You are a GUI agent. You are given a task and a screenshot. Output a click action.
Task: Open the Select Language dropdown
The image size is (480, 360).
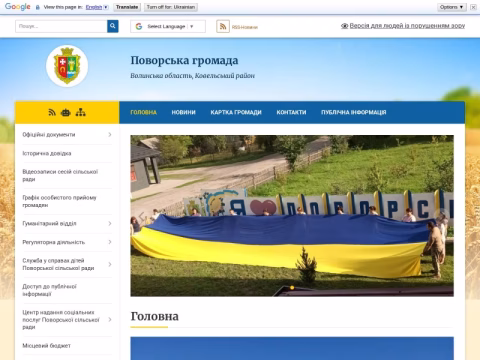[168, 26]
